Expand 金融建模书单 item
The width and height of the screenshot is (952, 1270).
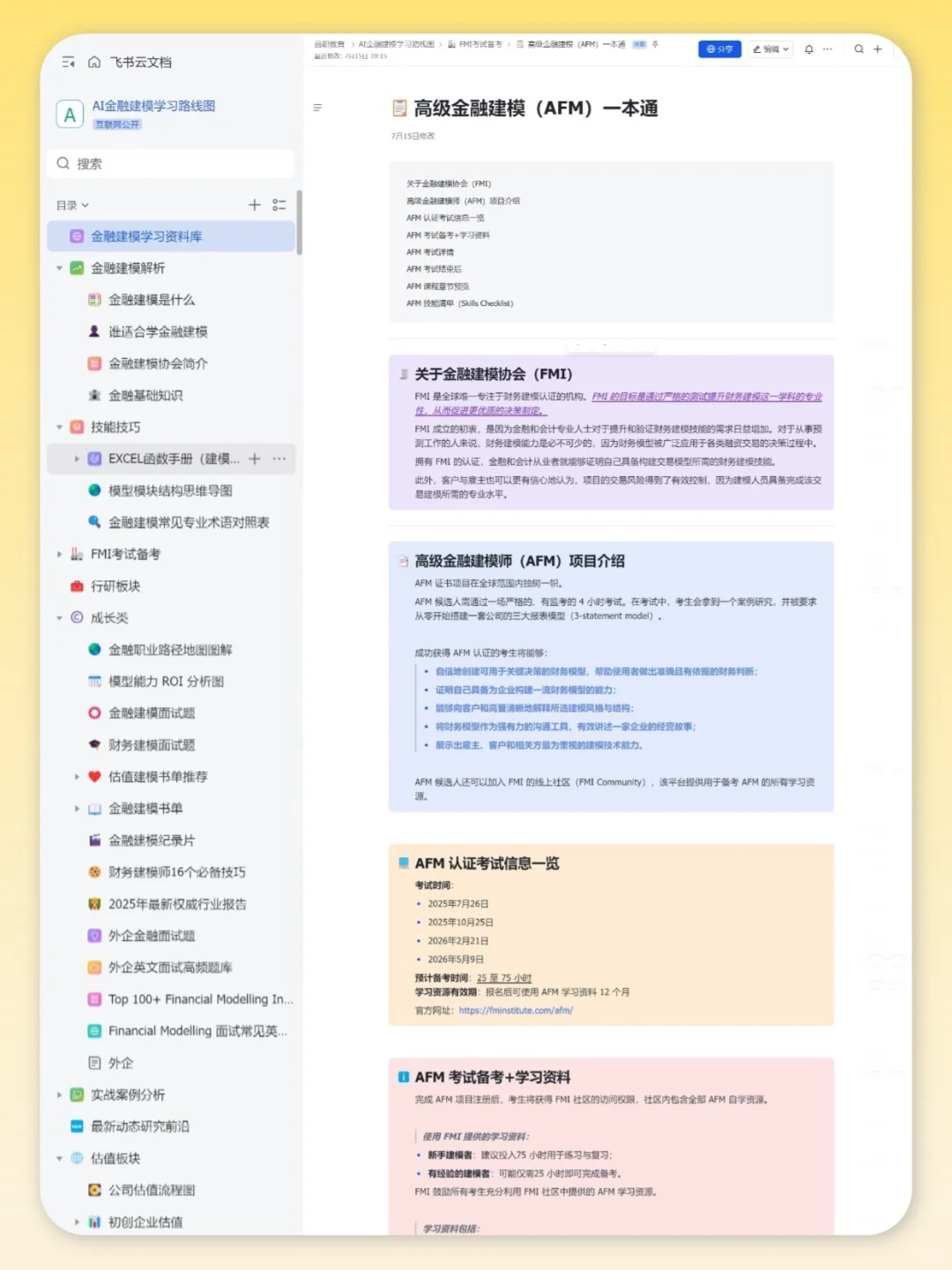pos(77,809)
